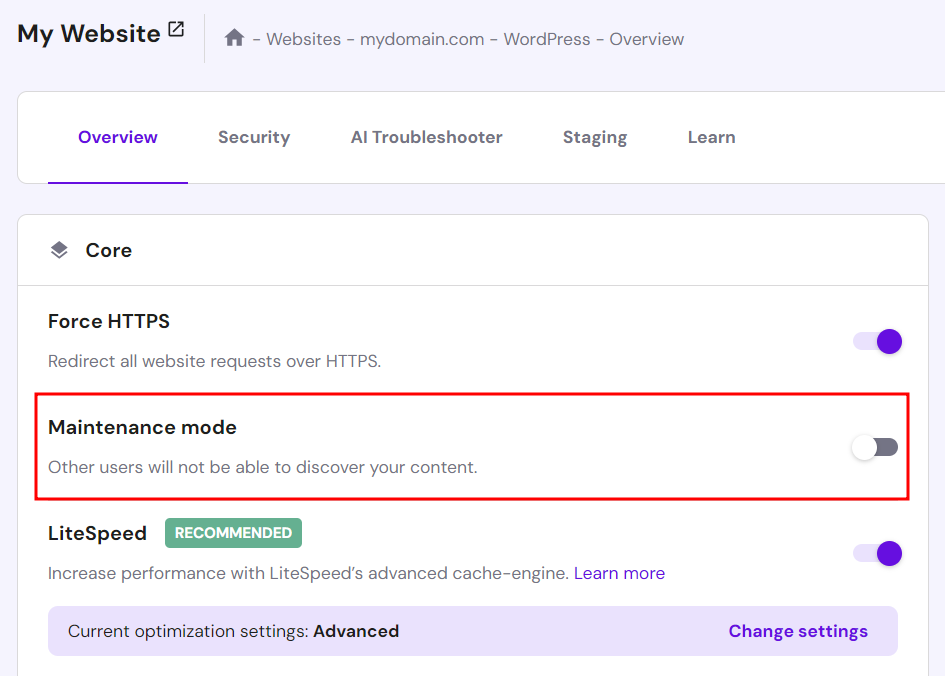Switch to the Security tab
The image size is (945, 676).
[254, 137]
